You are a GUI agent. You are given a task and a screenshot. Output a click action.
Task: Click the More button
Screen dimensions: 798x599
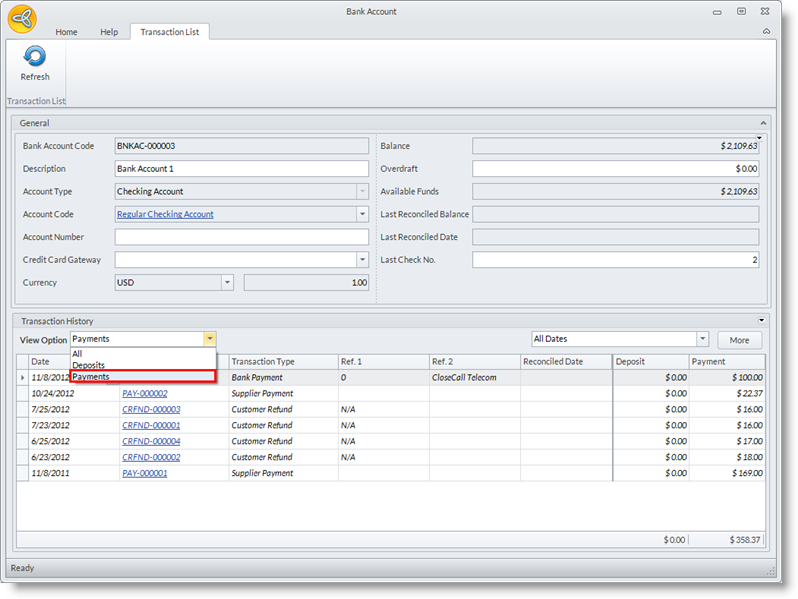(739, 340)
